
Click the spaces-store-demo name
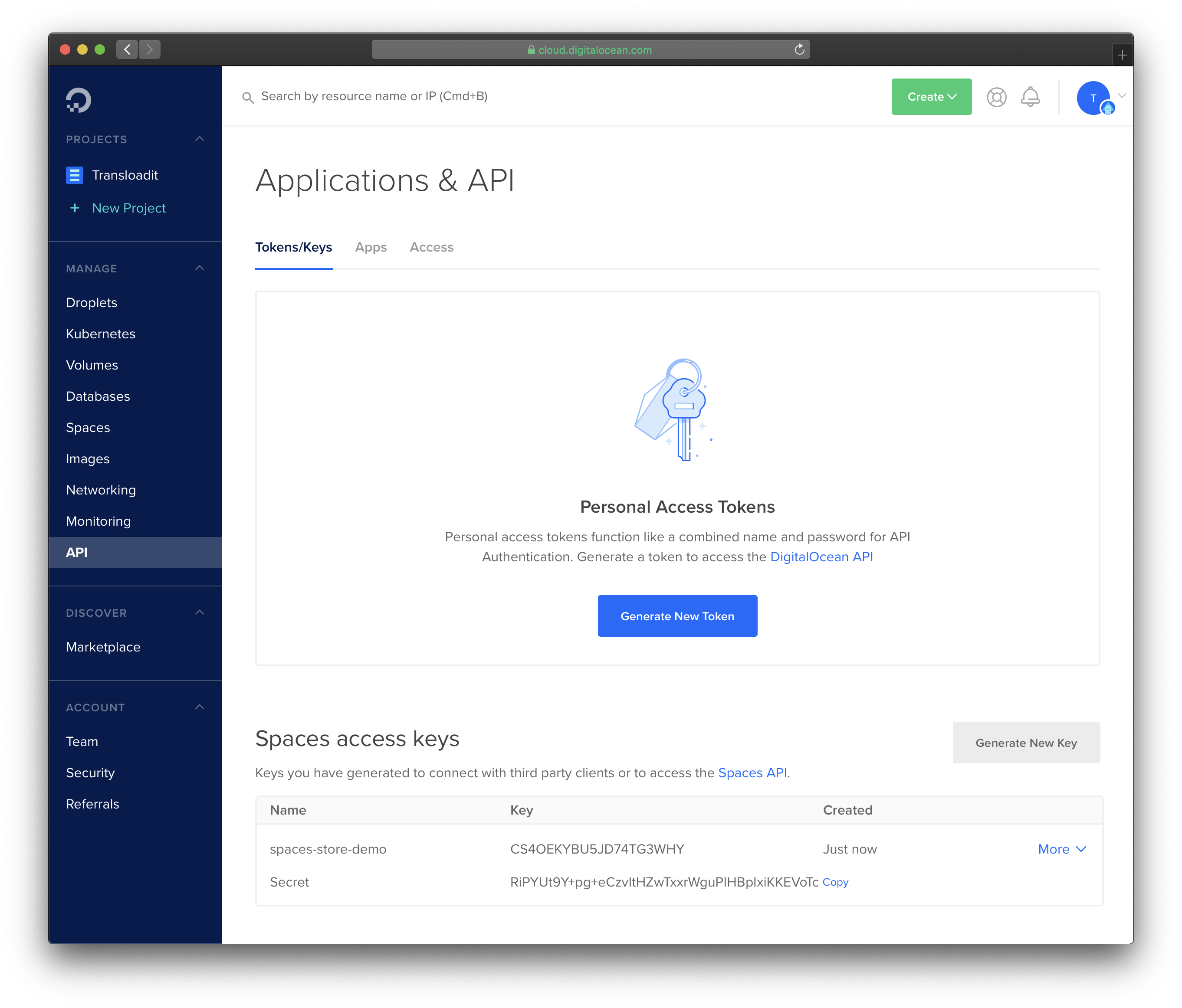click(328, 850)
